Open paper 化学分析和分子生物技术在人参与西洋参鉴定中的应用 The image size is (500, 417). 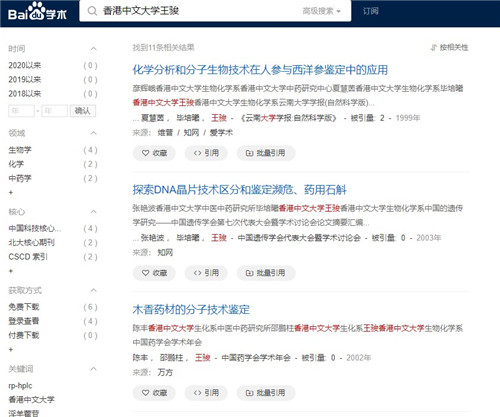[x=260, y=70]
